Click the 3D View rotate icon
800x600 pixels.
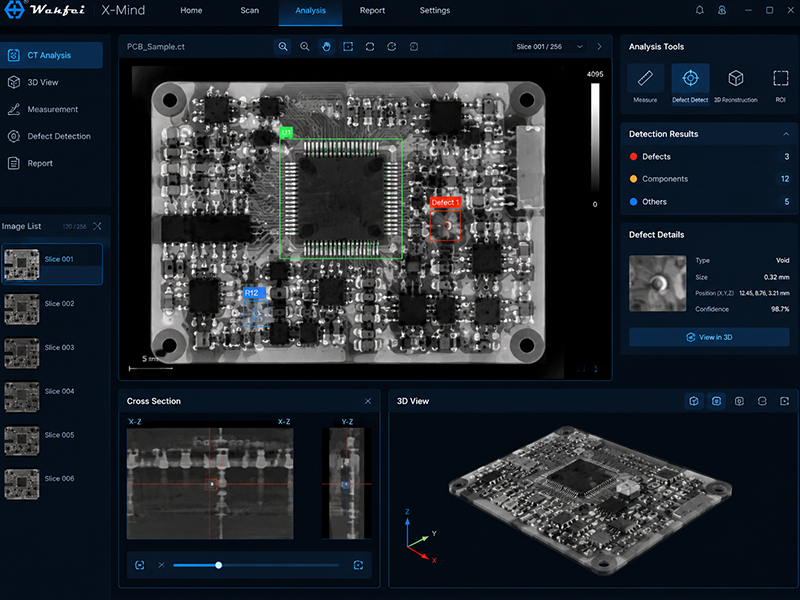(762, 402)
